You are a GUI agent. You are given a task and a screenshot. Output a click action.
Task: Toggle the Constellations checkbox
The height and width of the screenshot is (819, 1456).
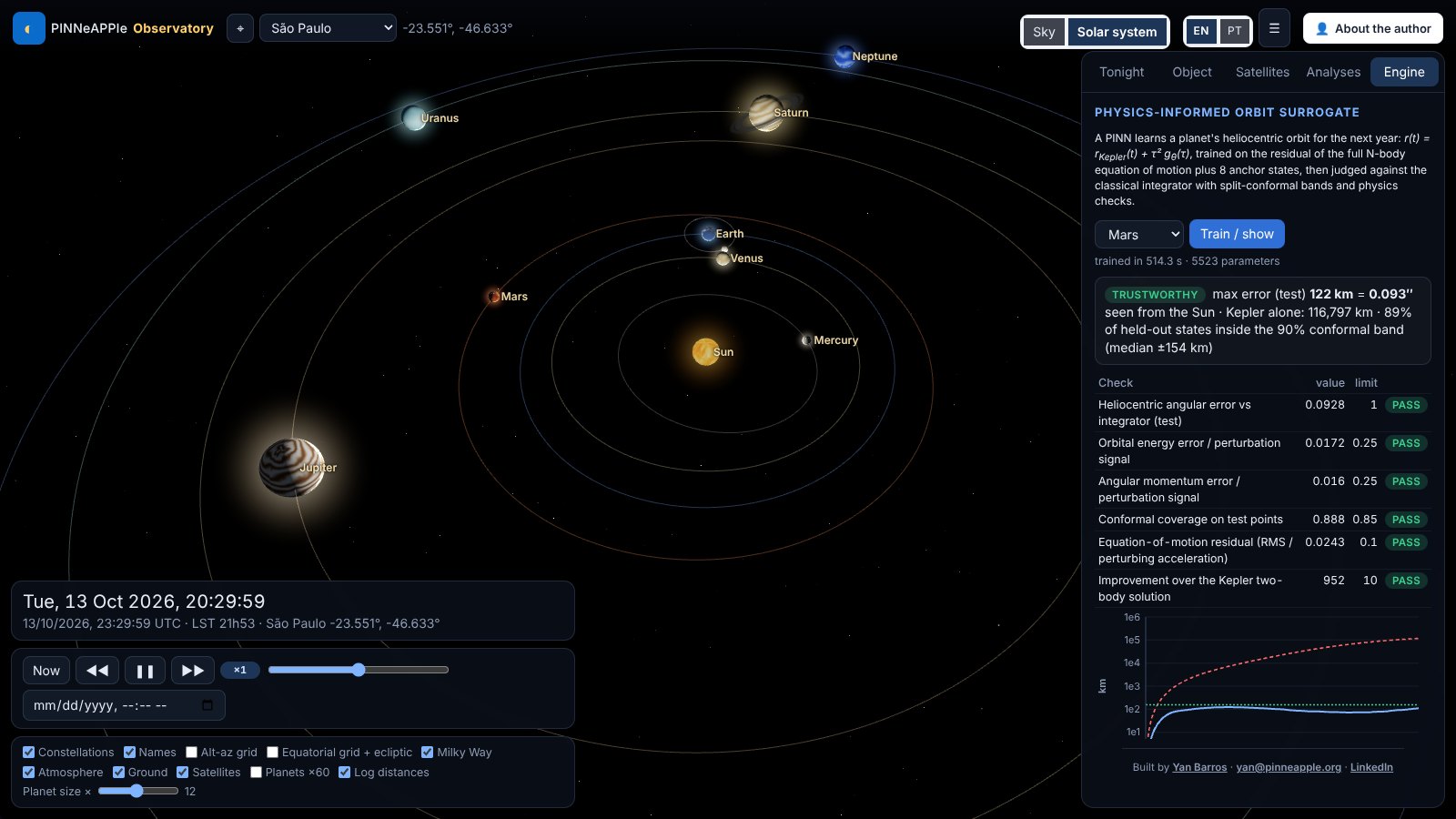[x=29, y=753]
